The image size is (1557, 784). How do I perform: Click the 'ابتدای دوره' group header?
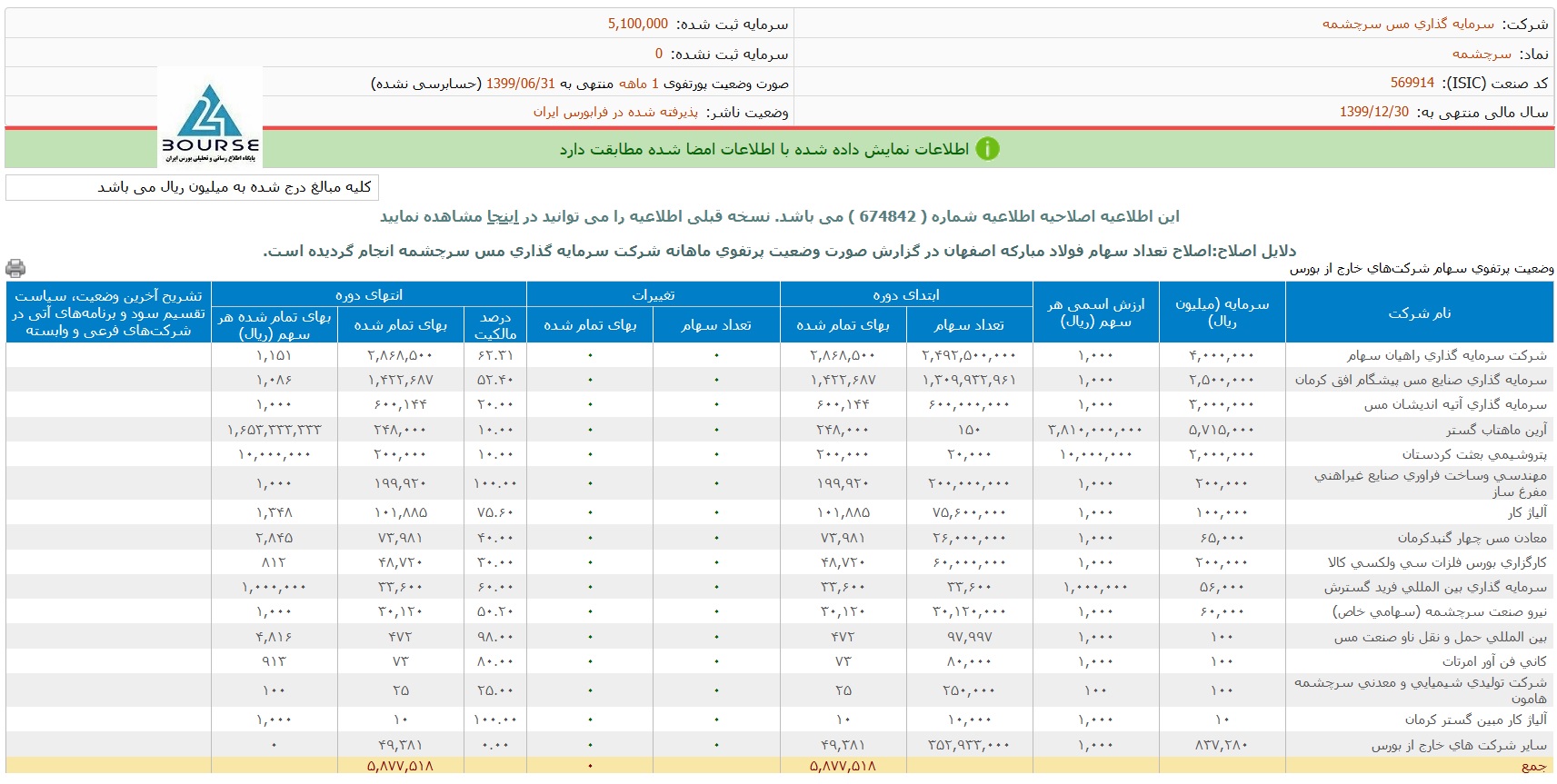tap(906, 294)
